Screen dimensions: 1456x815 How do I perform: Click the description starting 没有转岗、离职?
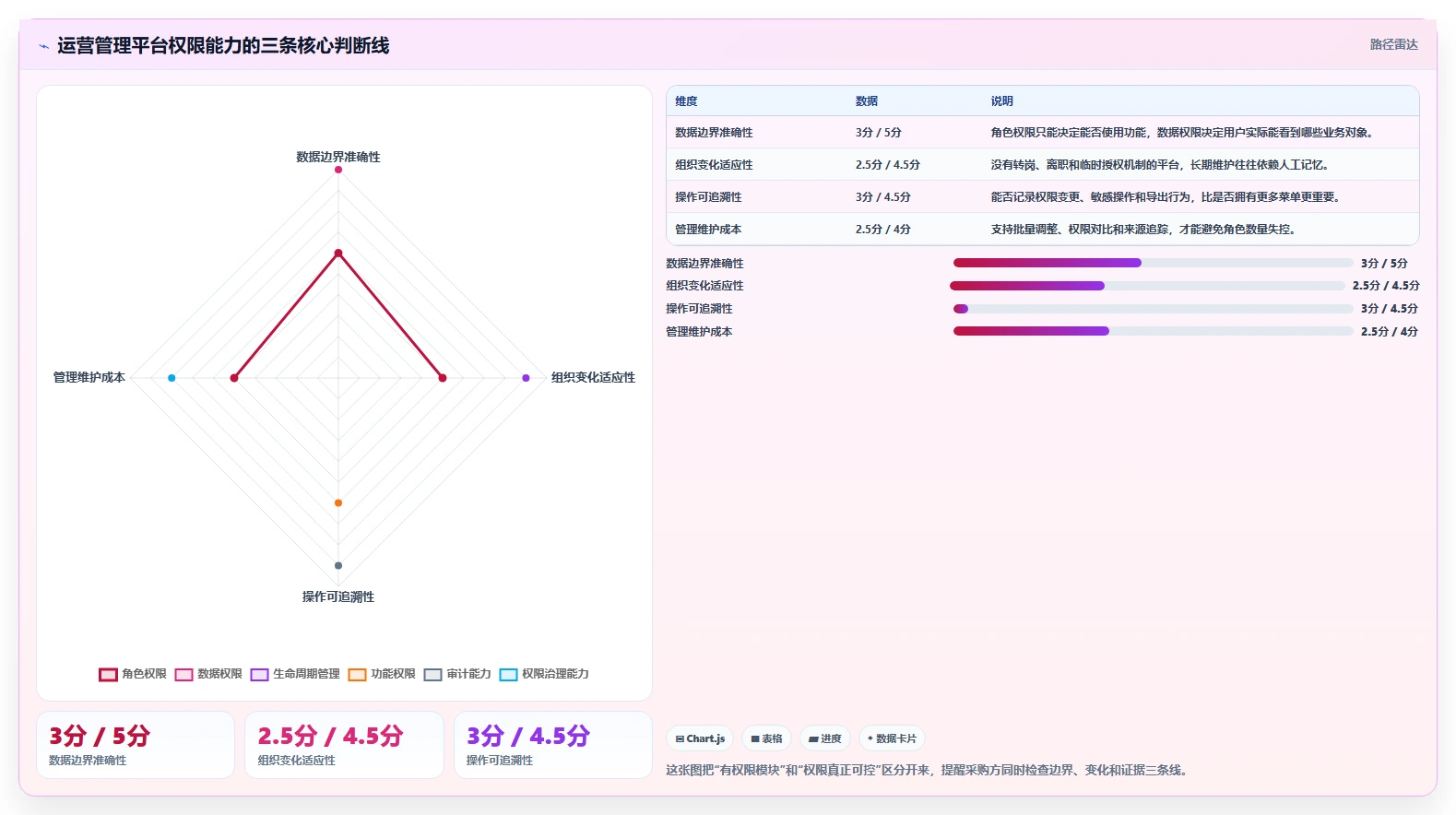(x=1162, y=165)
